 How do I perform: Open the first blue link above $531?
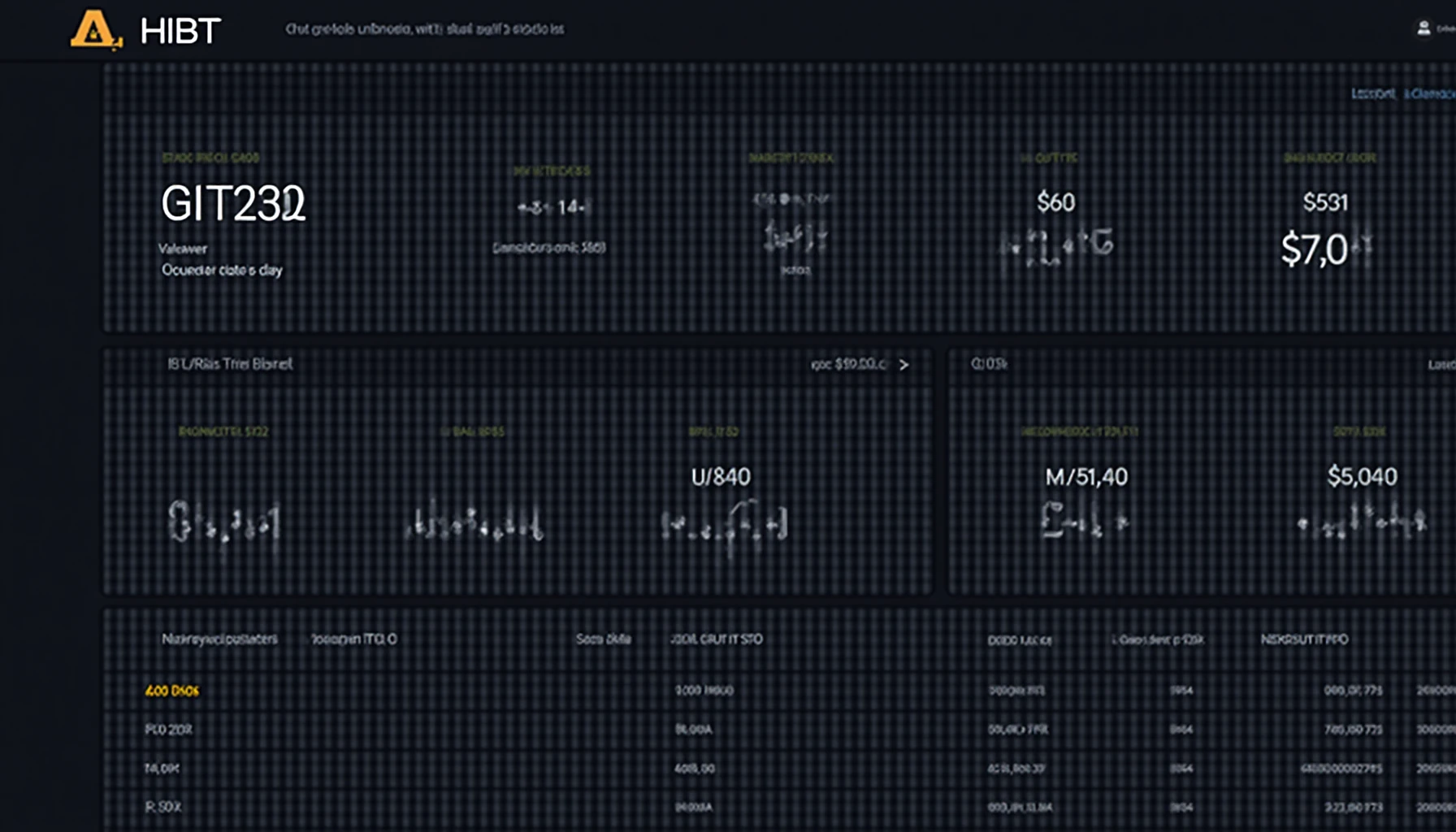point(1372,94)
